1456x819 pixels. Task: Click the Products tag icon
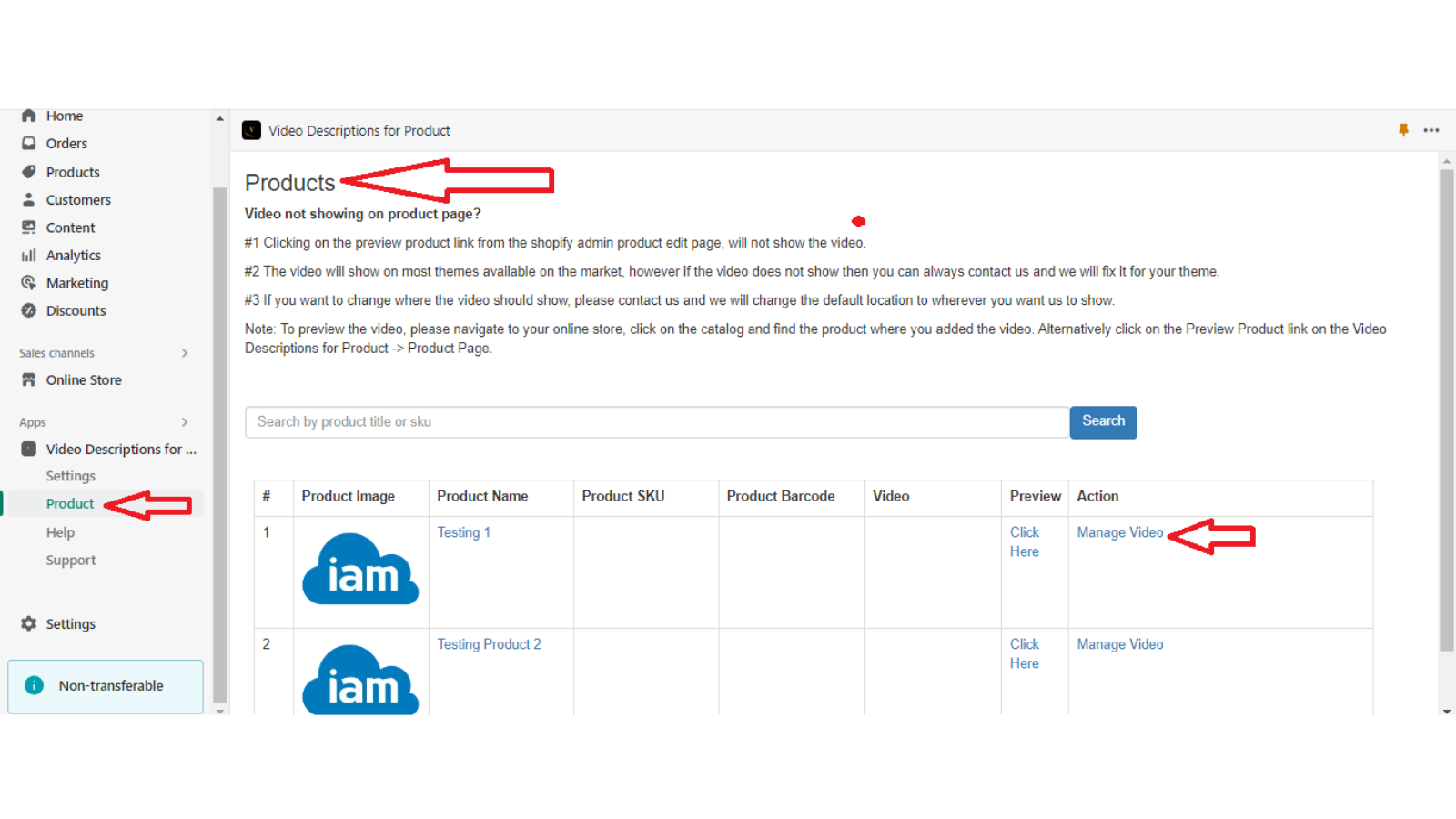(x=28, y=172)
